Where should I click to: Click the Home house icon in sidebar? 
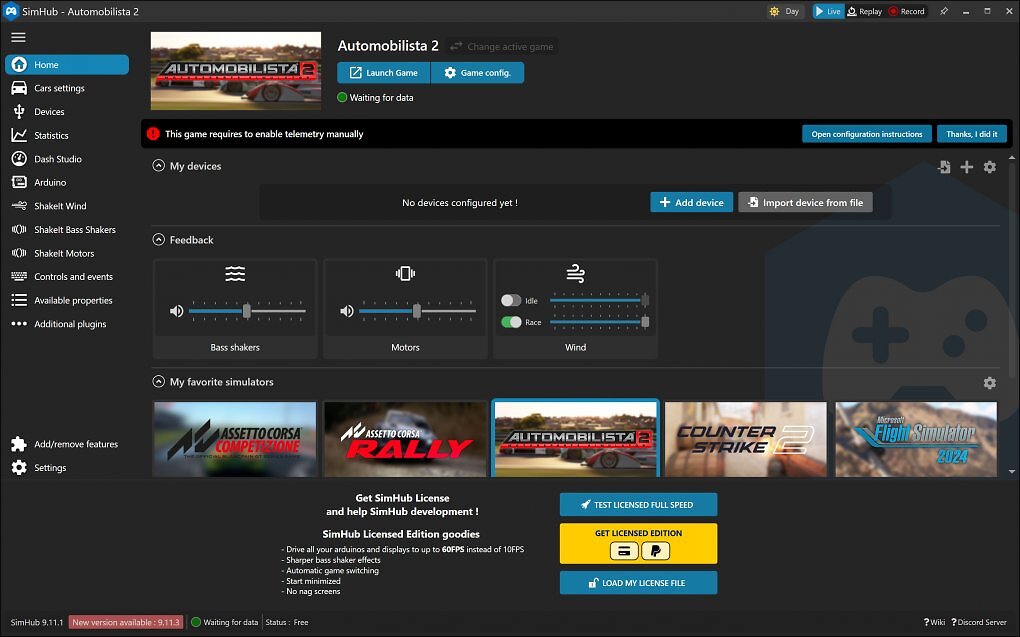point(20,64)
